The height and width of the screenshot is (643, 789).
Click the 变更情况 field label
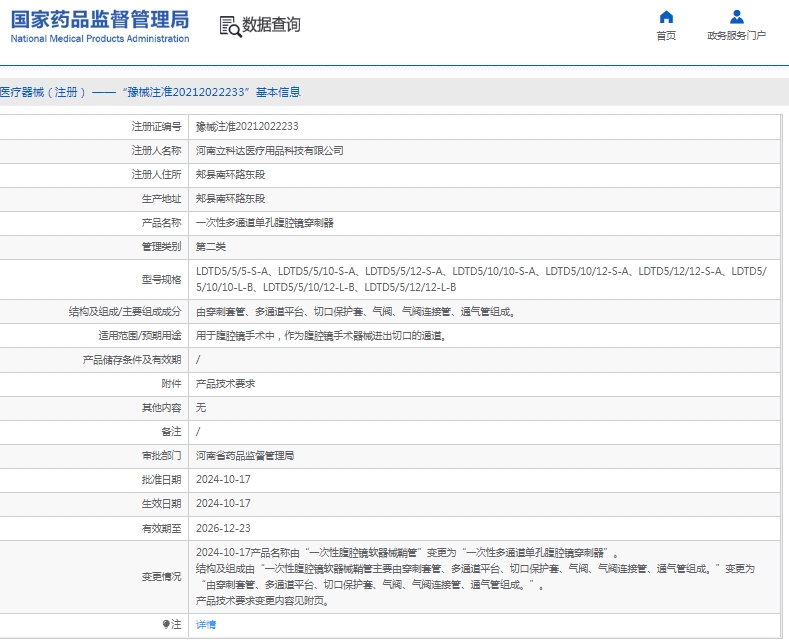click(x=162, y=577)
